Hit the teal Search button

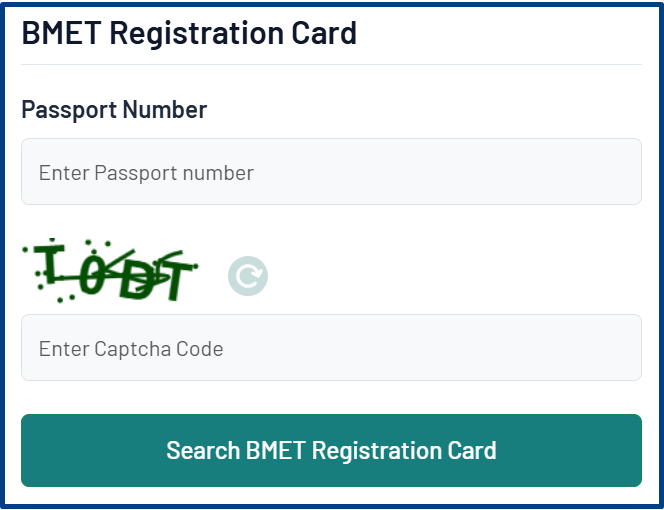[x=331, y=450]
